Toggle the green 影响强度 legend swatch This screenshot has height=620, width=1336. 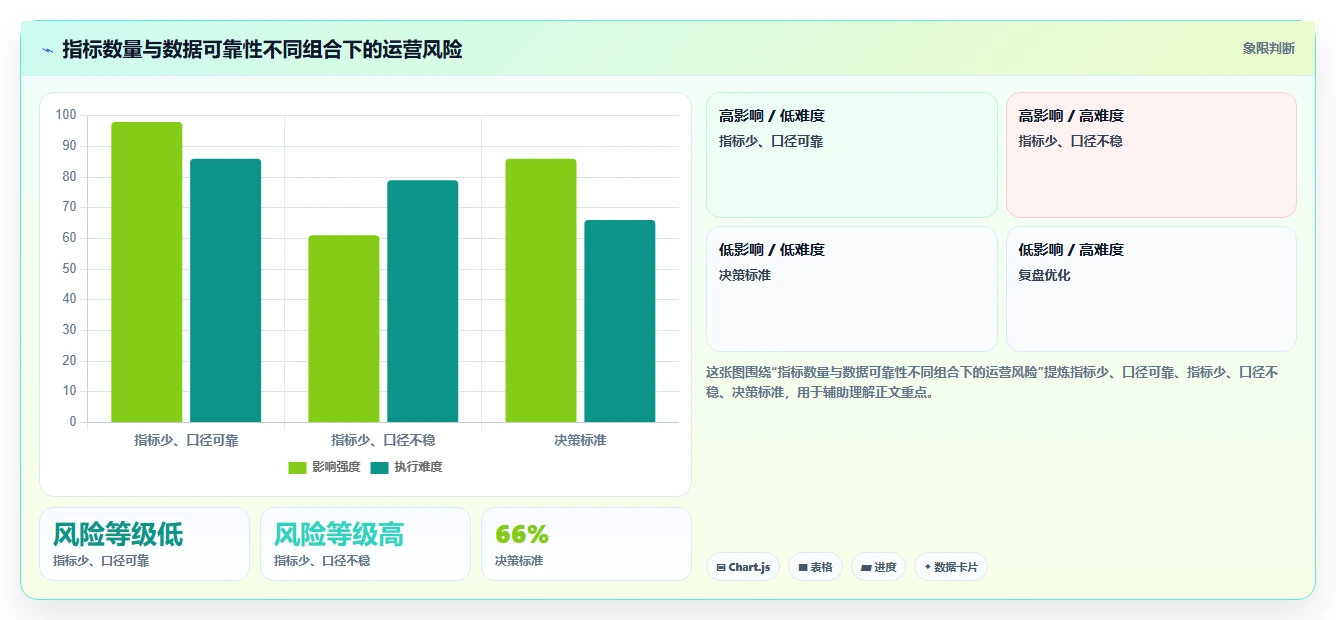(297, 467)
